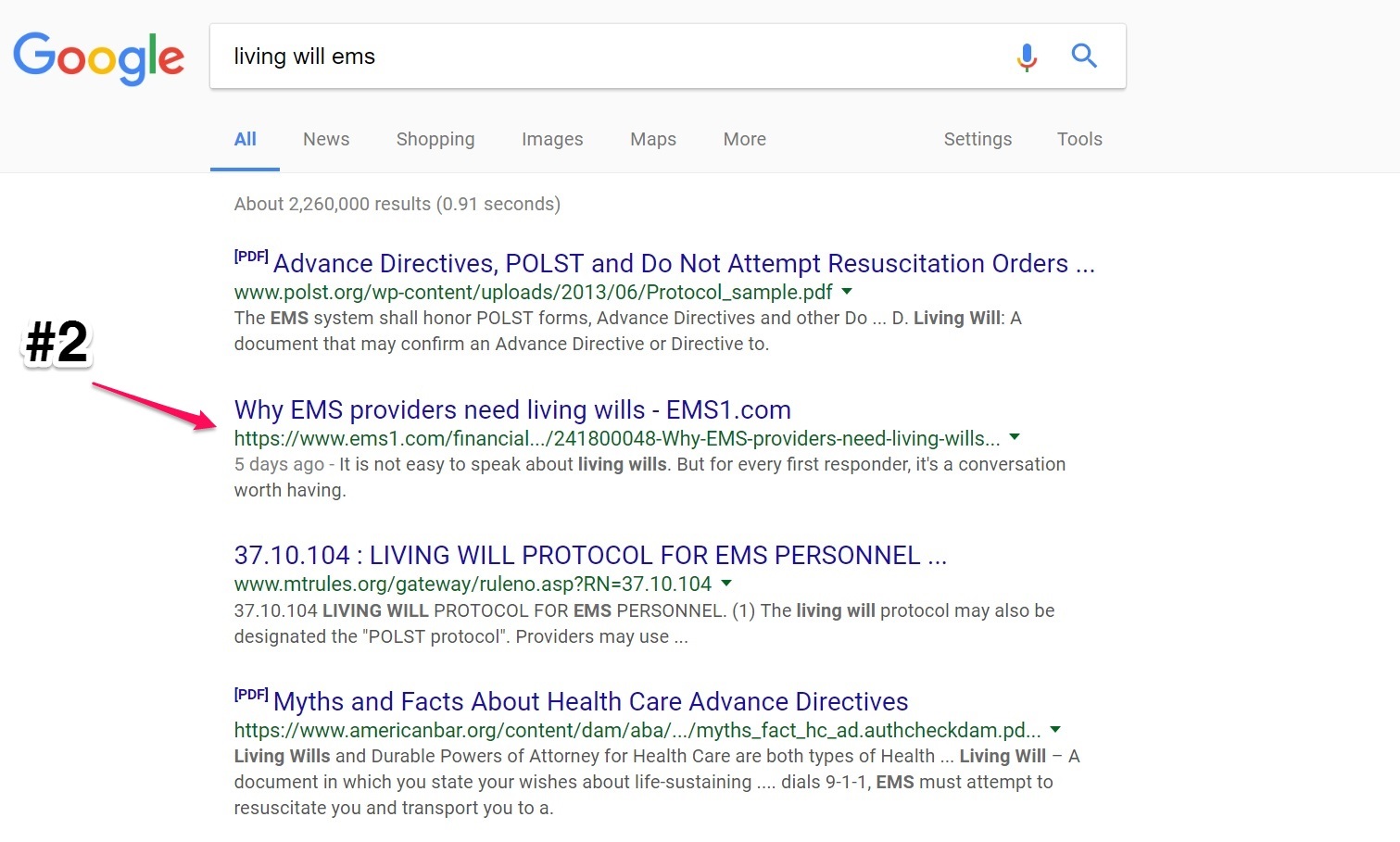Expand dropdown arrow next to ems1.com URL
The height and width of the screenshot is (842, 1400).
coord(1015,436)
